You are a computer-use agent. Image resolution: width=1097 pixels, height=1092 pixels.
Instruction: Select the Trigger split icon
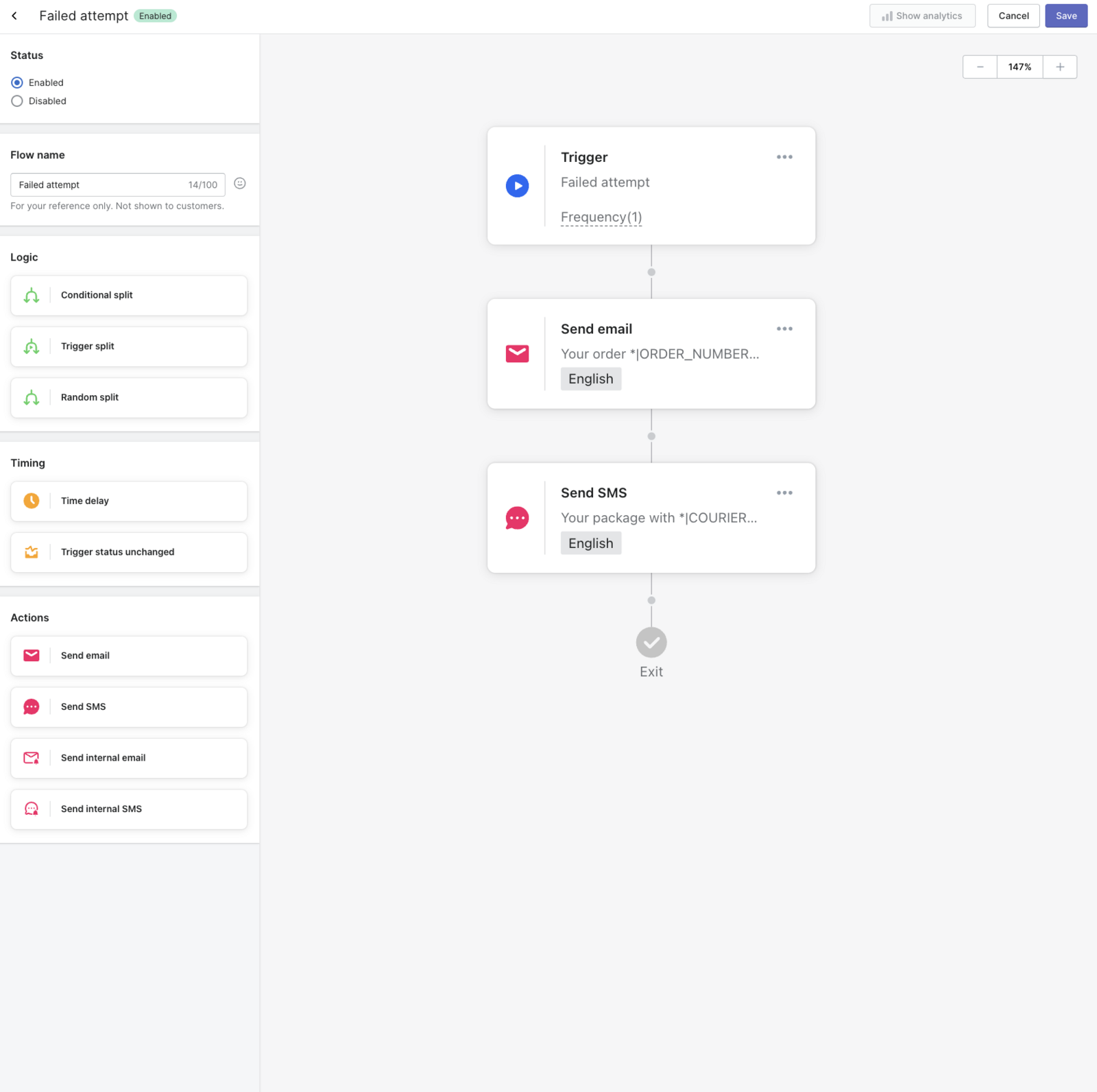[32, 346]
